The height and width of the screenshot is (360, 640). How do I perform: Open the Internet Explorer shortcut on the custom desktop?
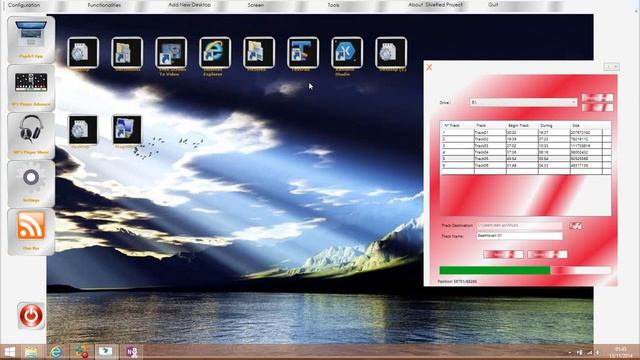pos(215,52)
